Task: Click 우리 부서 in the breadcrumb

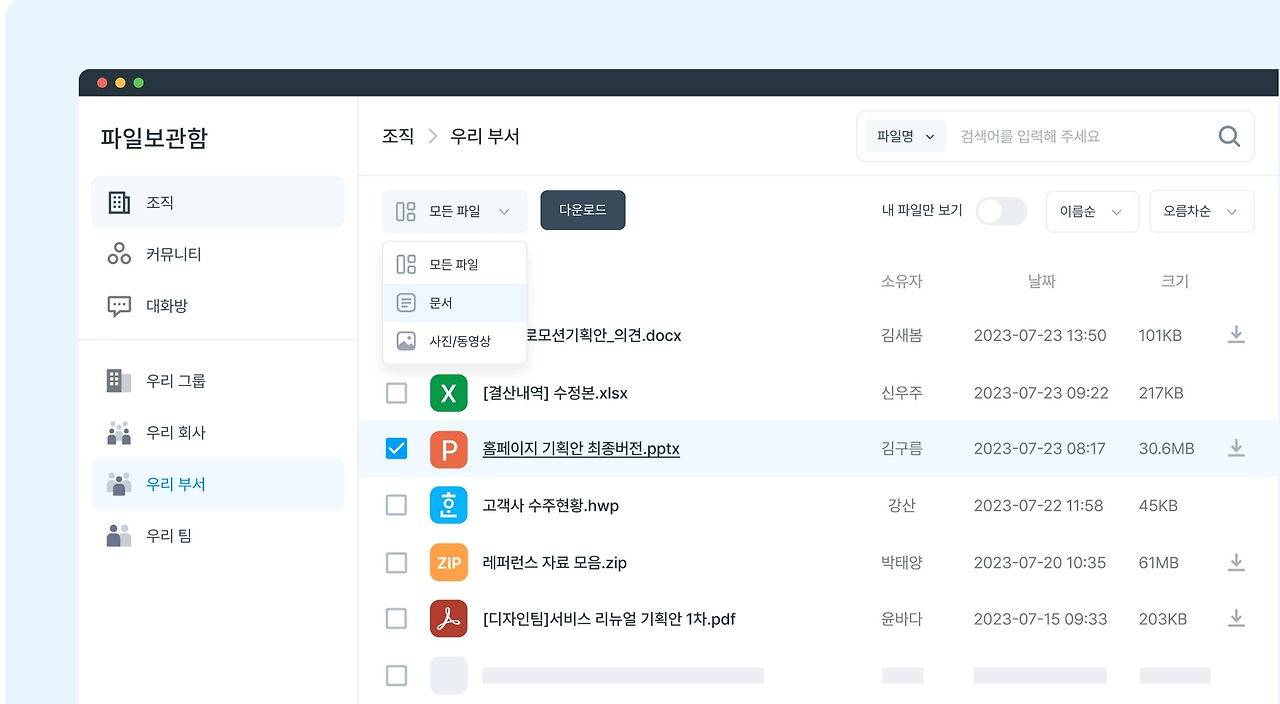Action: point(485,136)
